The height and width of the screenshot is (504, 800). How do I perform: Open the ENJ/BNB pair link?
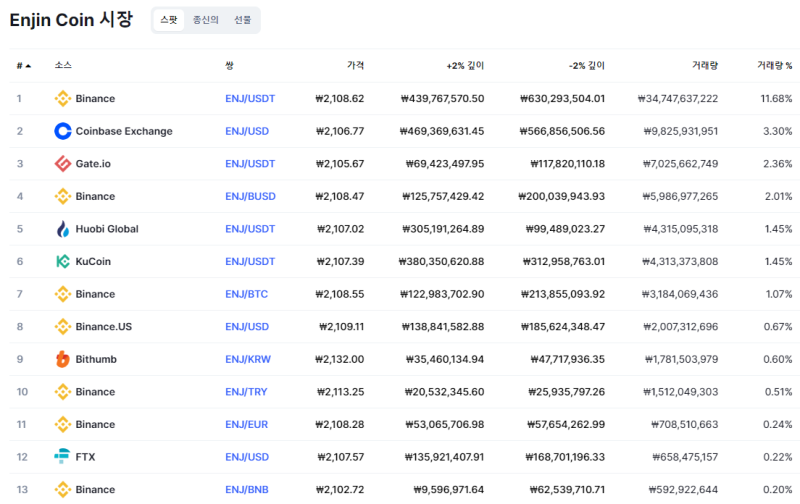[247, 490]
